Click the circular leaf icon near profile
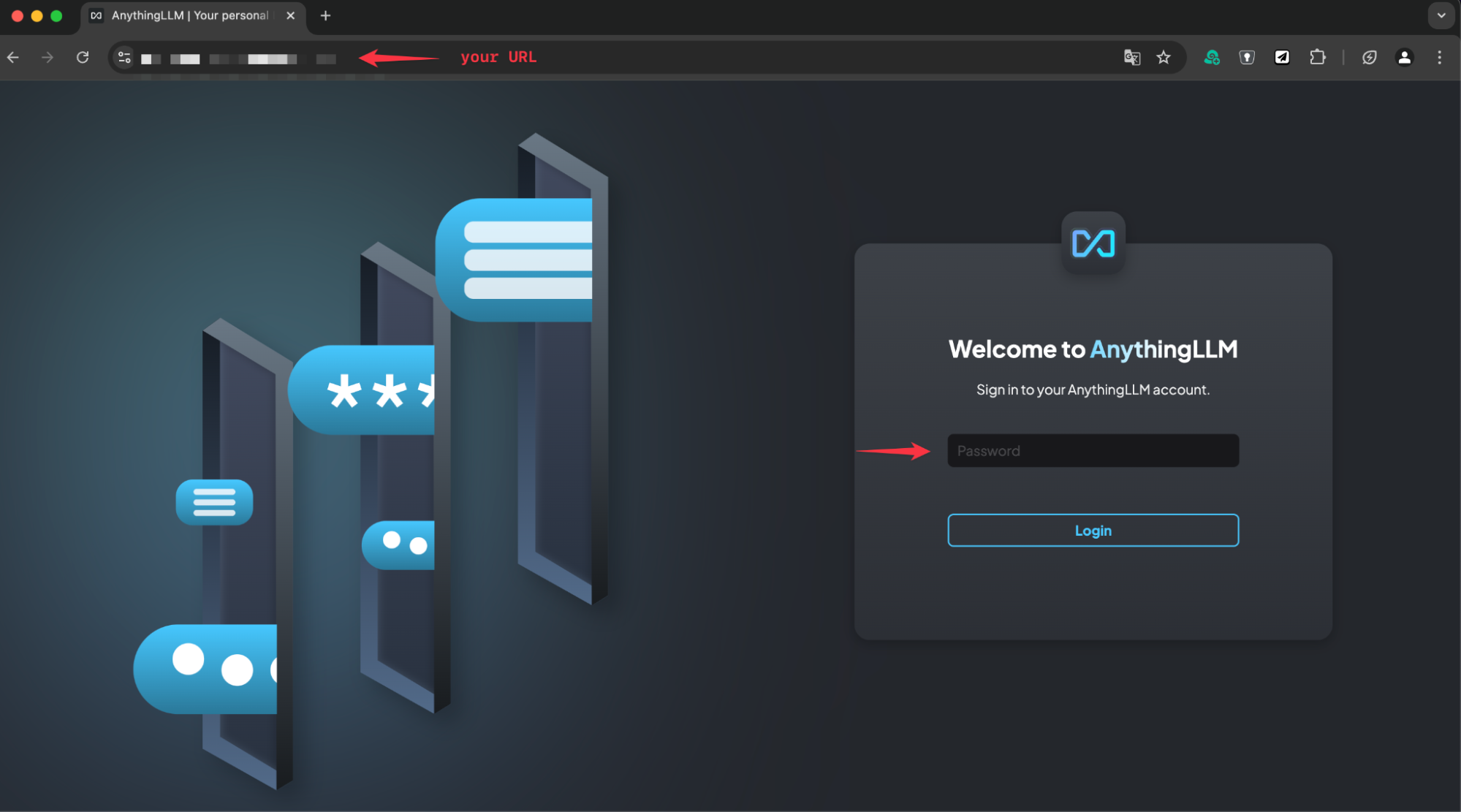This screenshot has height=812, width=1461. point(1370,57)
